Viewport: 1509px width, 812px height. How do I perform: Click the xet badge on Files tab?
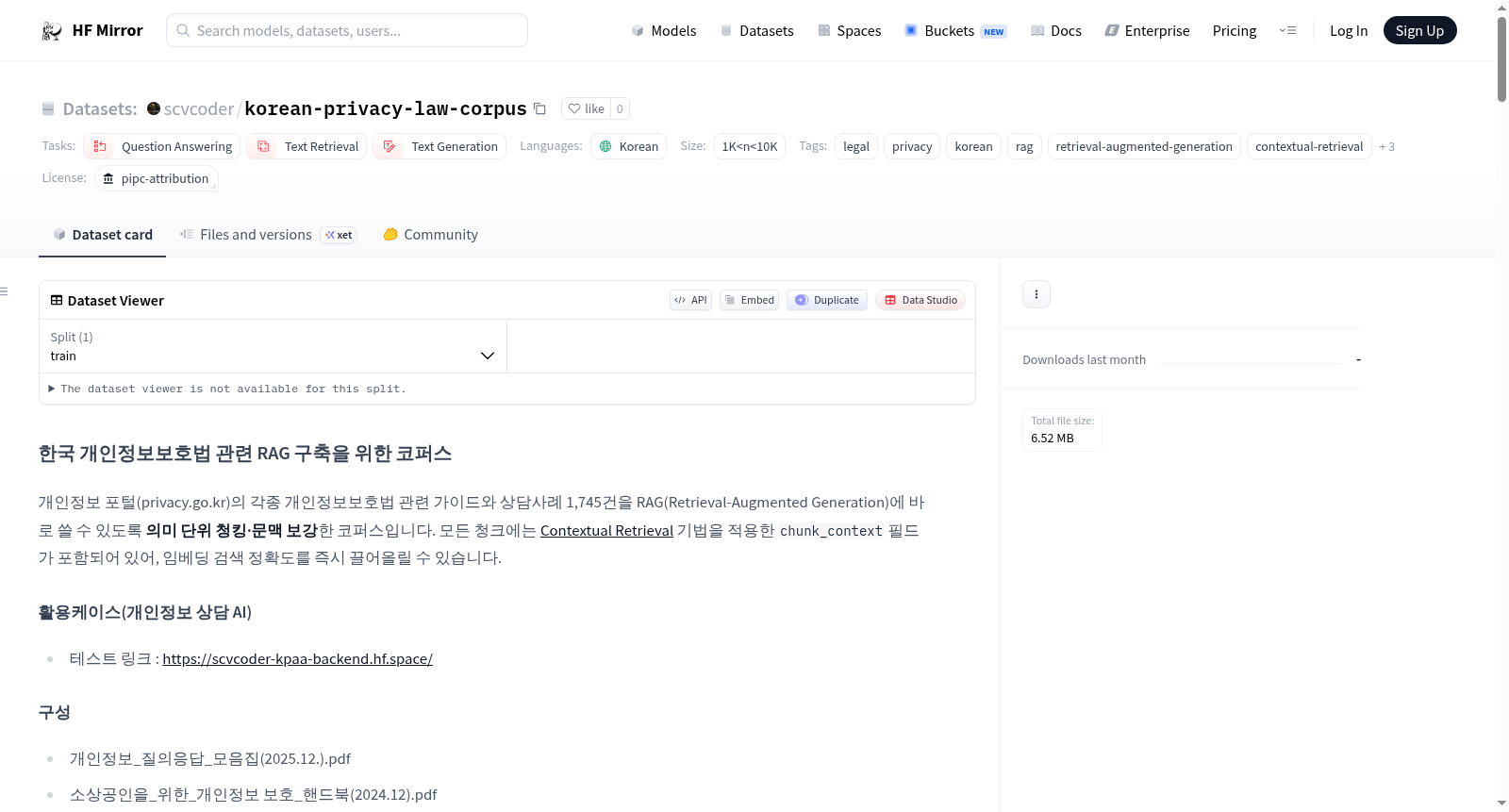pos(339,235)
